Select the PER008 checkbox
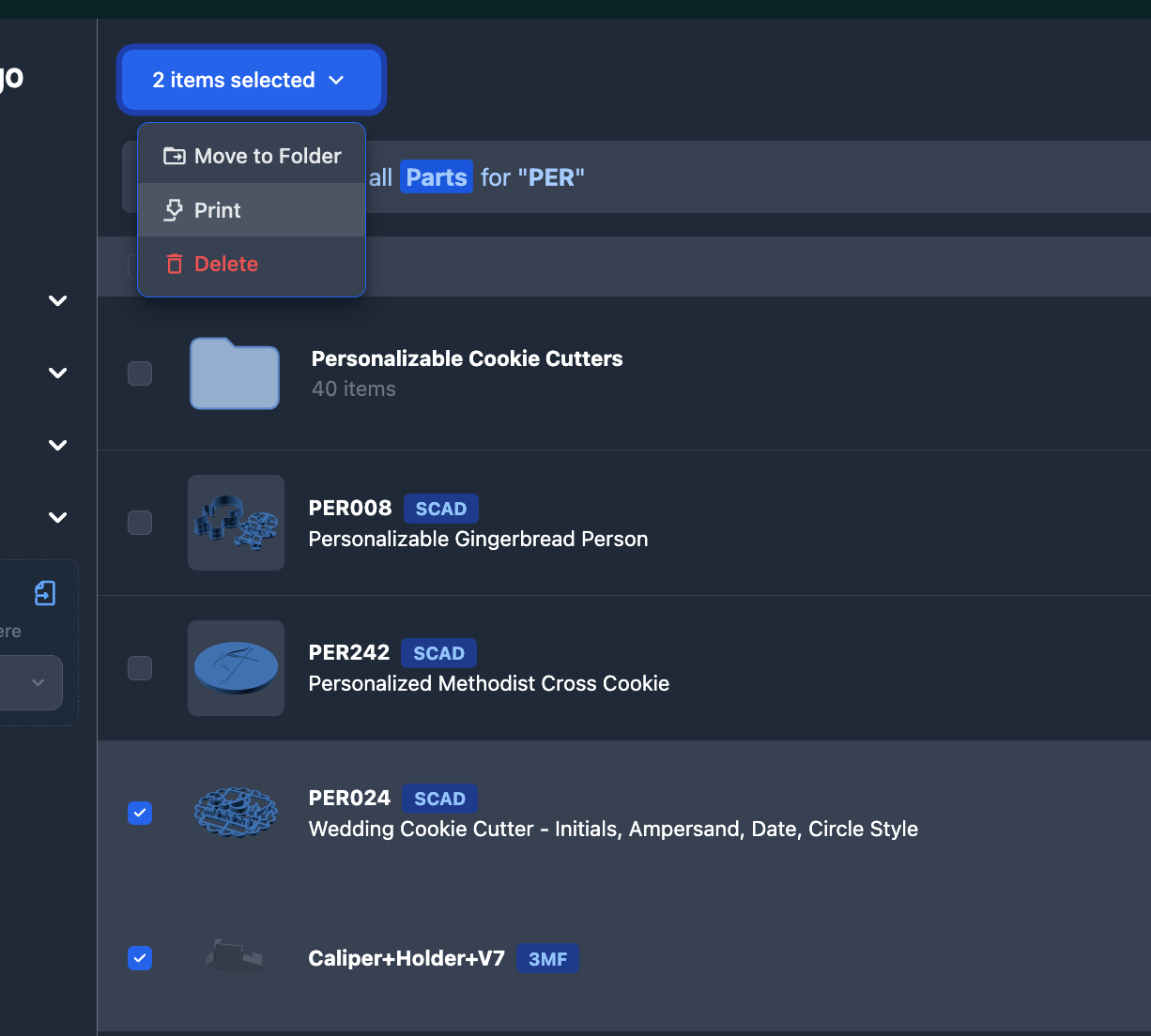 pyautogui.click(x=140, y=523)
